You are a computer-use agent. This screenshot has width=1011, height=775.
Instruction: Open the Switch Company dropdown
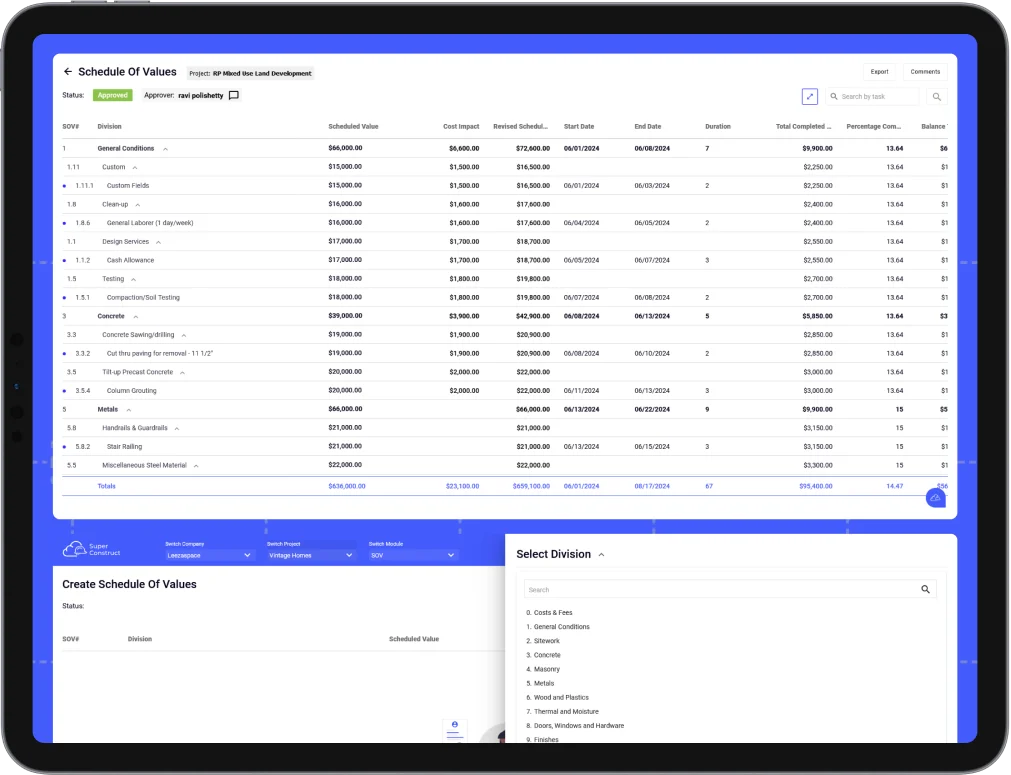click(x=208, y=555)
